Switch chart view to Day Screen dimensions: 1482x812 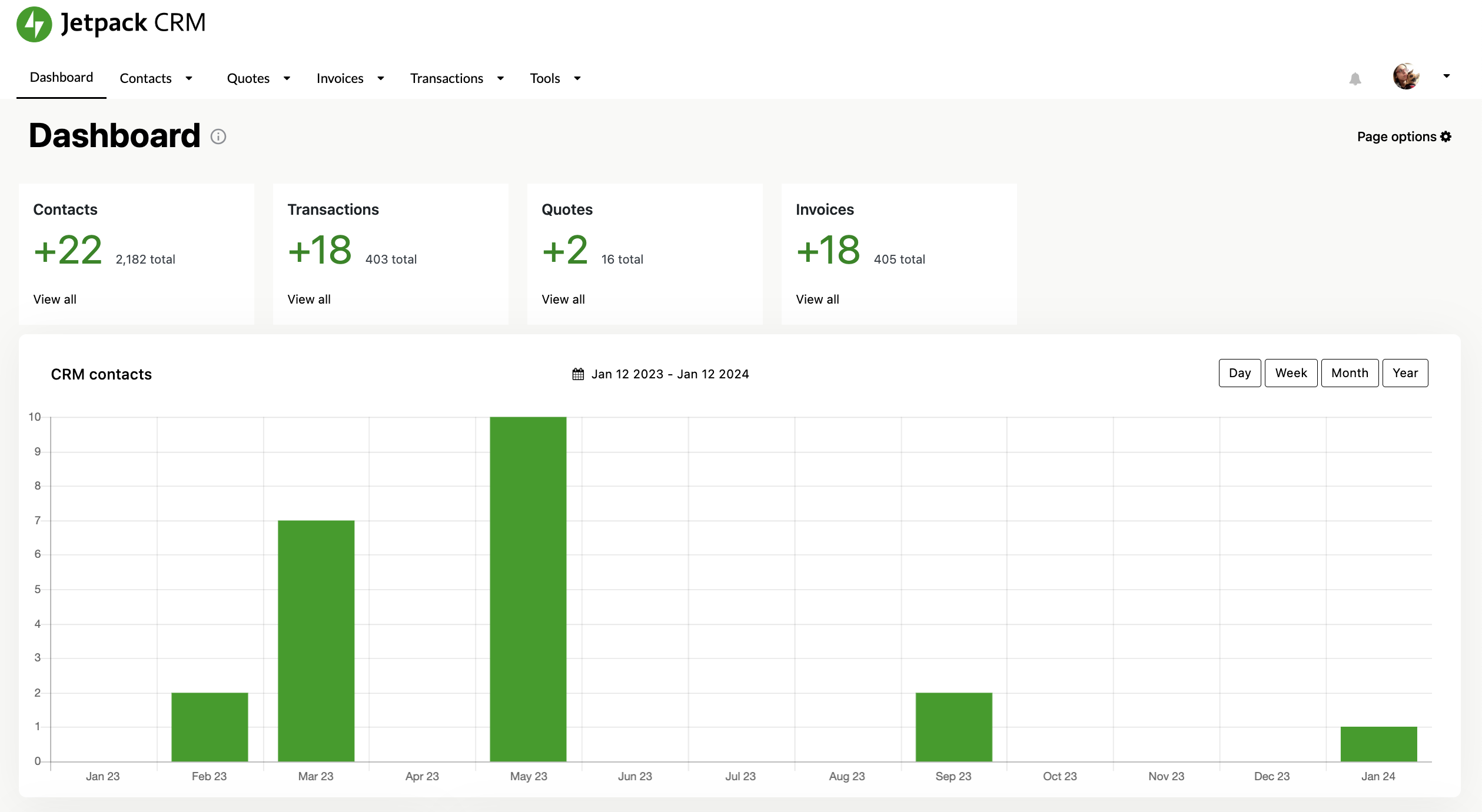[1240, 372]
